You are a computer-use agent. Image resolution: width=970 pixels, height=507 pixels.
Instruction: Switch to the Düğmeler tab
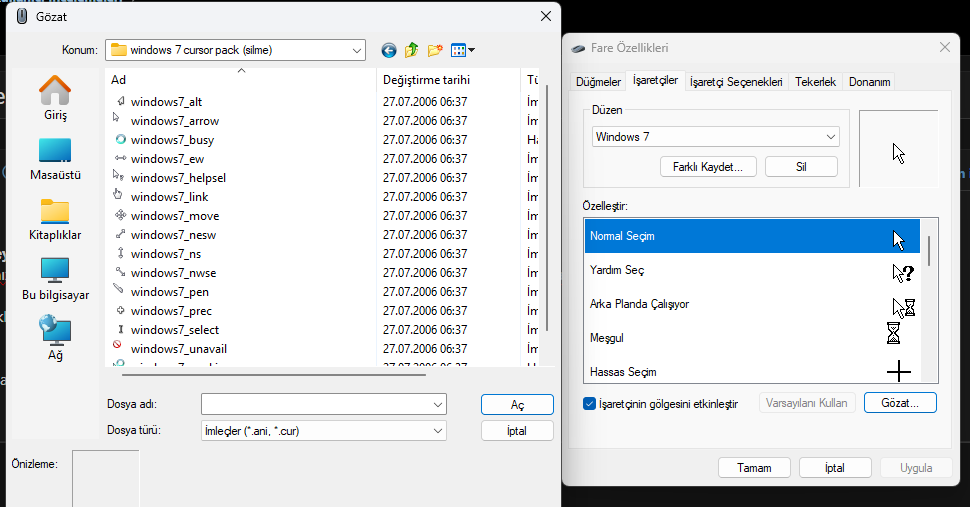[598, 82]
